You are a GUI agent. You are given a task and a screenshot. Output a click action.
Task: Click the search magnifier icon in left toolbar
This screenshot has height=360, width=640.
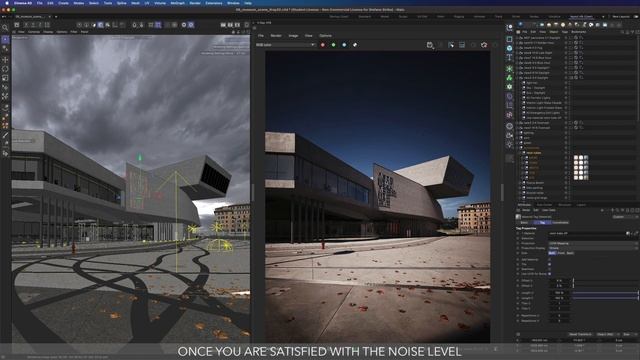point(5,28)
